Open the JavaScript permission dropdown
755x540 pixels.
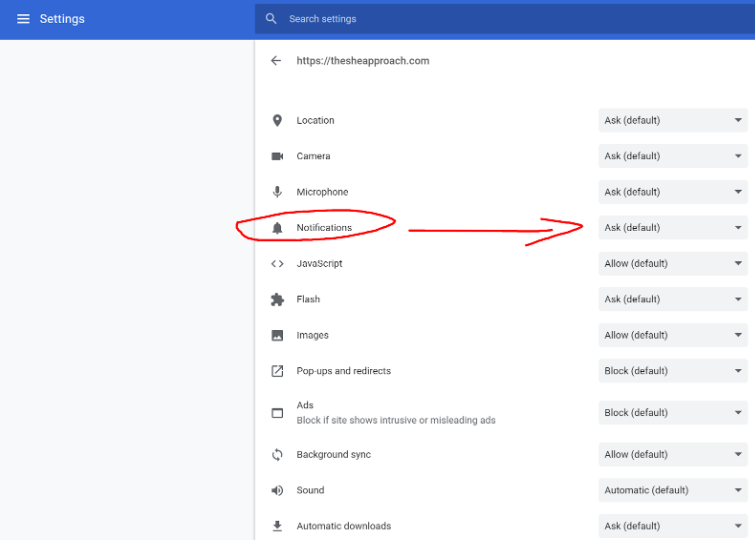coord(673,263)
